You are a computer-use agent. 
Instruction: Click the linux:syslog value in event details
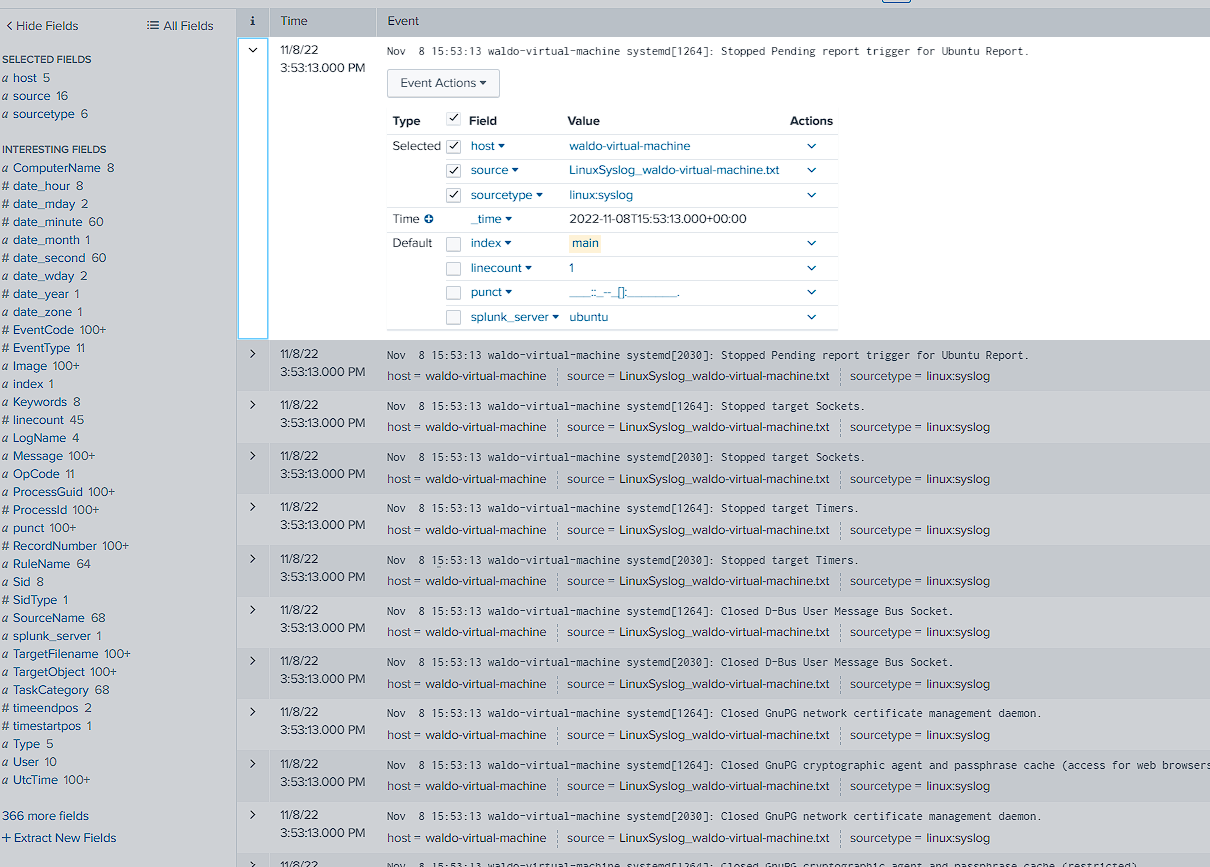[x=601, y=195]
